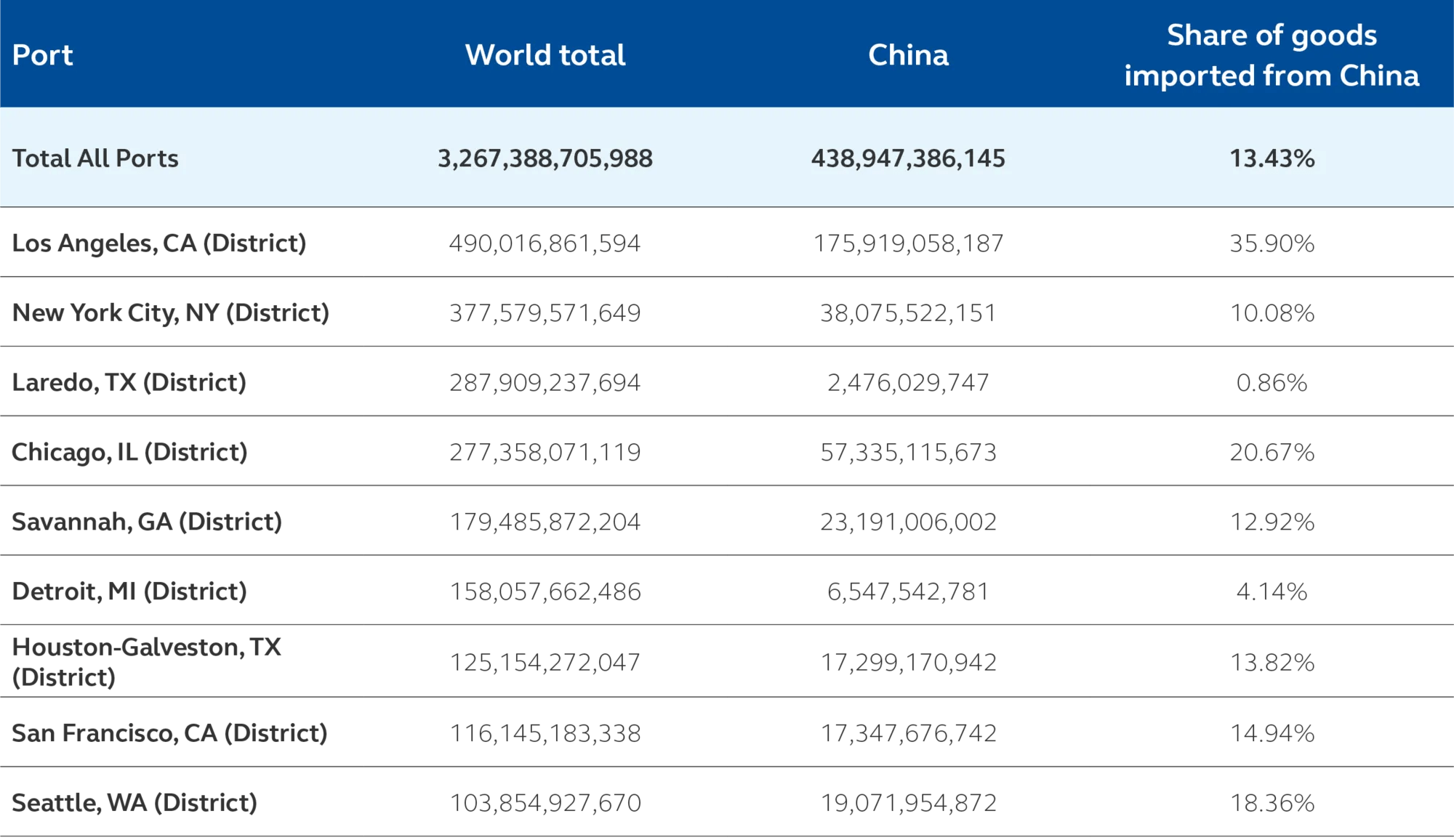Click the value 179,485,872,204
This screenshot has width=1454, height=840.
(x=545, y=522)
